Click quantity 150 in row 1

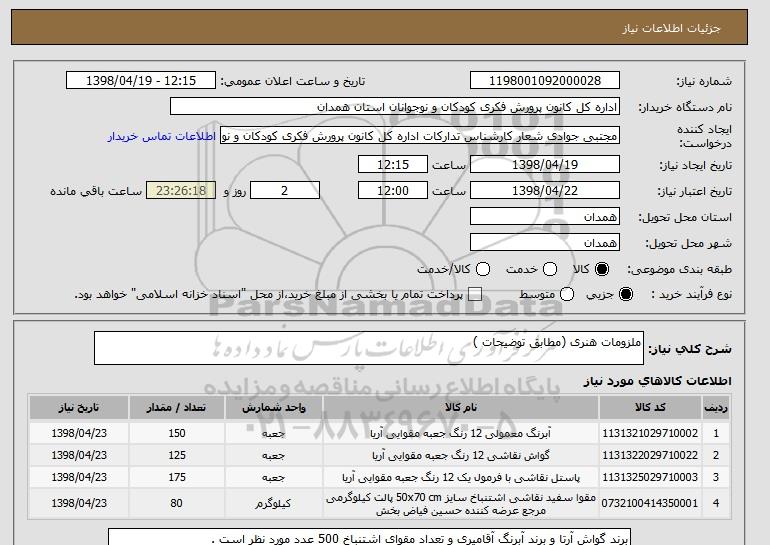point(177,433)
